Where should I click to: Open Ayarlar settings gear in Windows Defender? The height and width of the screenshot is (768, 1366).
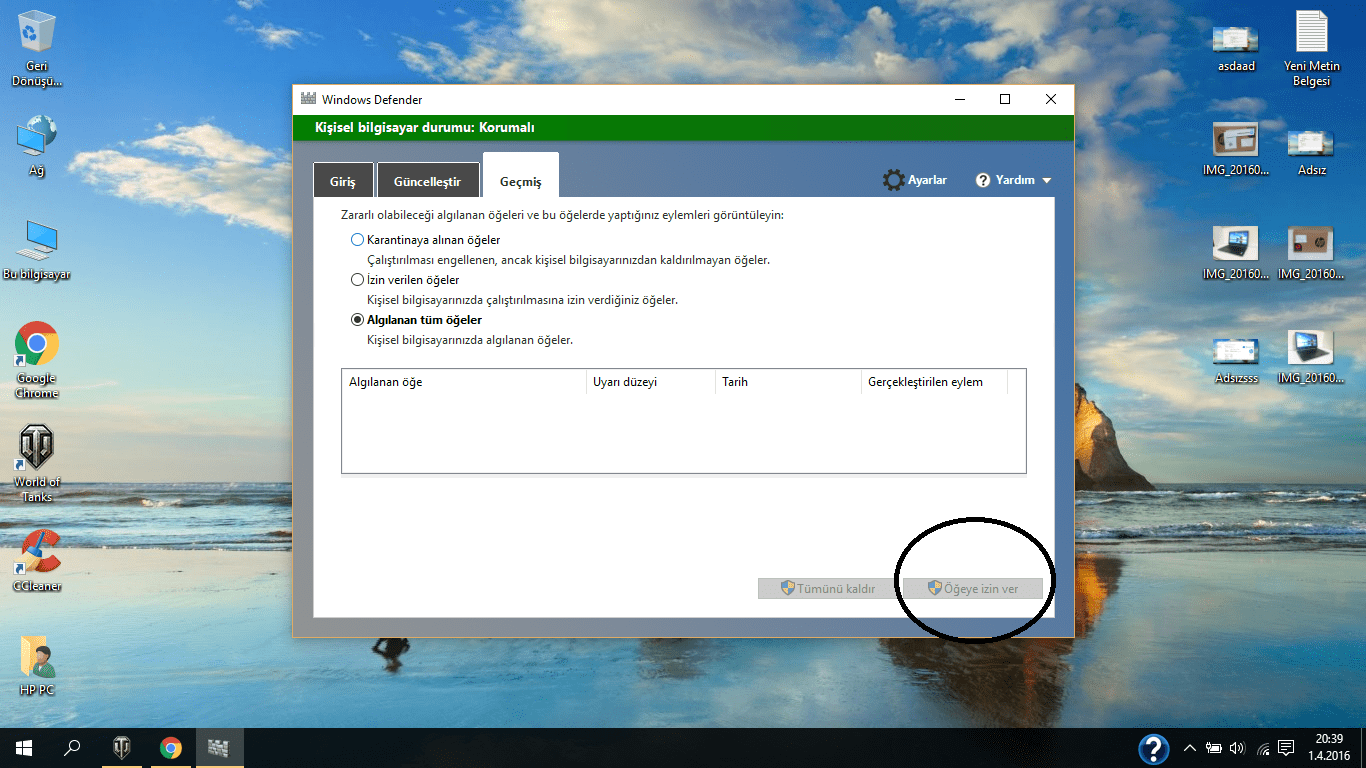pos(915,180)
